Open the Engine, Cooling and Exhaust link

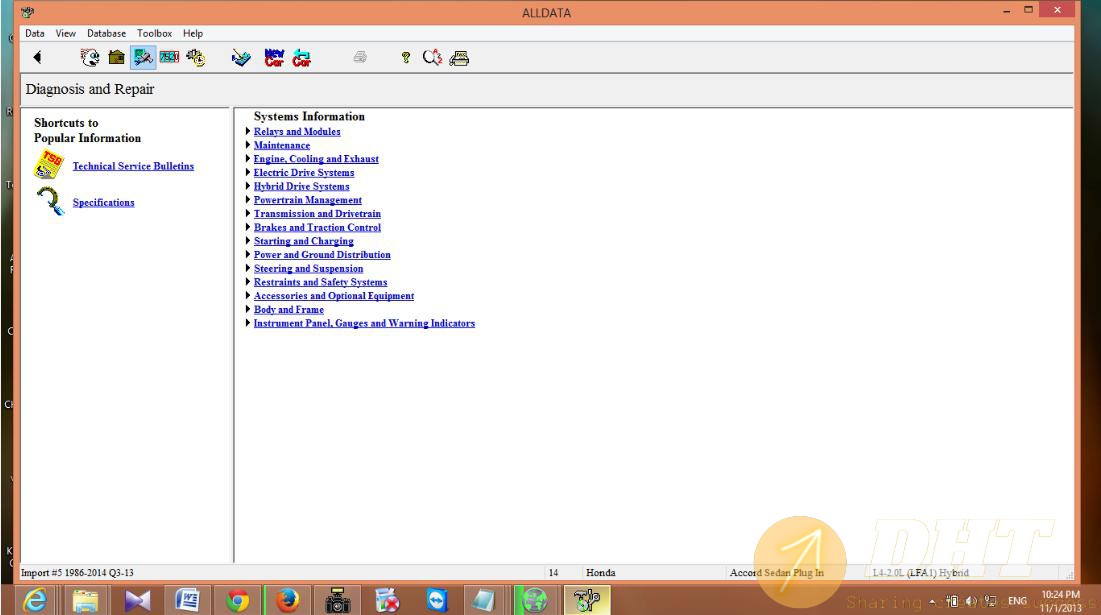pos(316,159)
